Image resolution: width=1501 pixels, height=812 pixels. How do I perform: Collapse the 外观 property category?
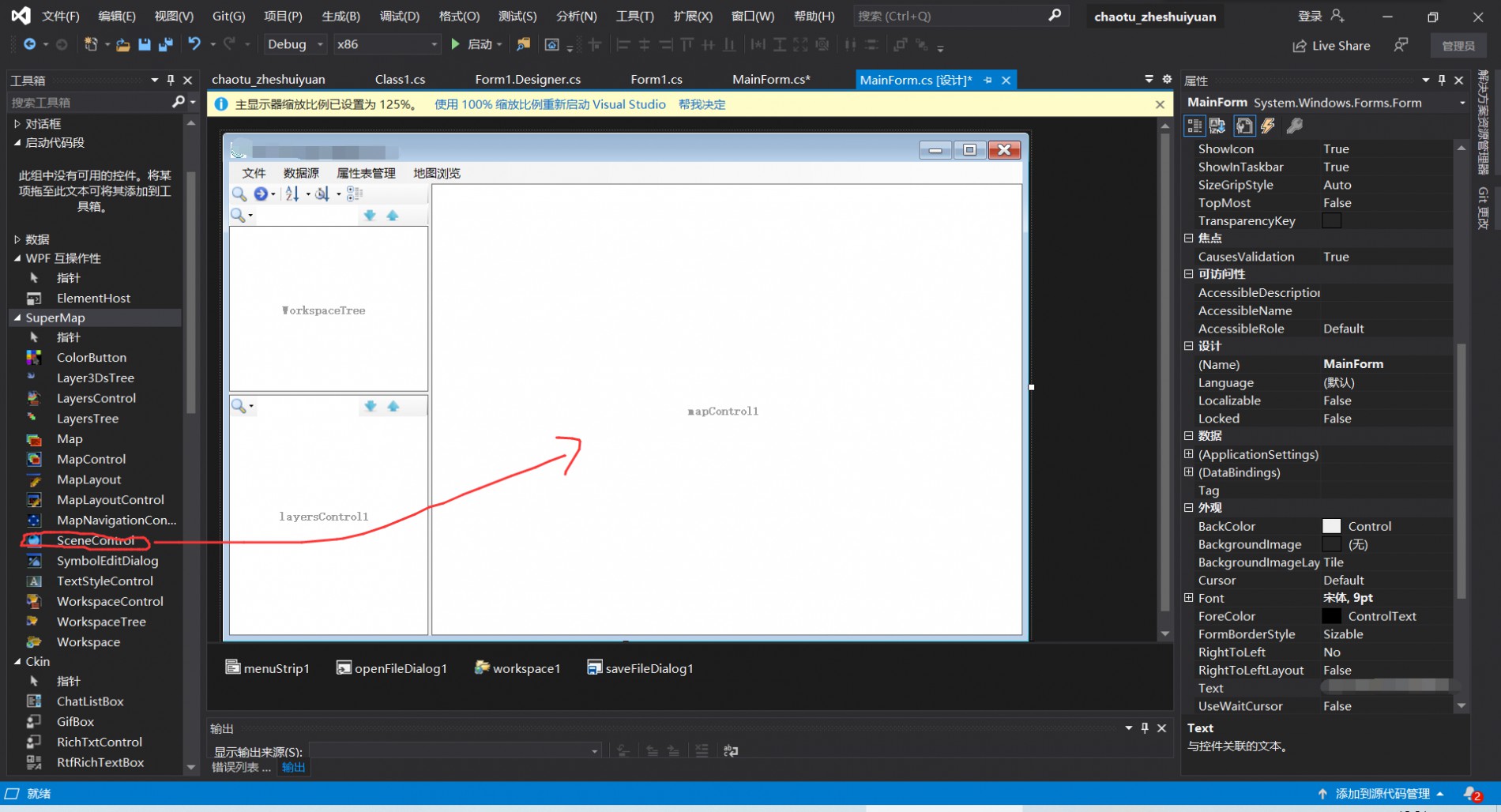(1189, 508)
